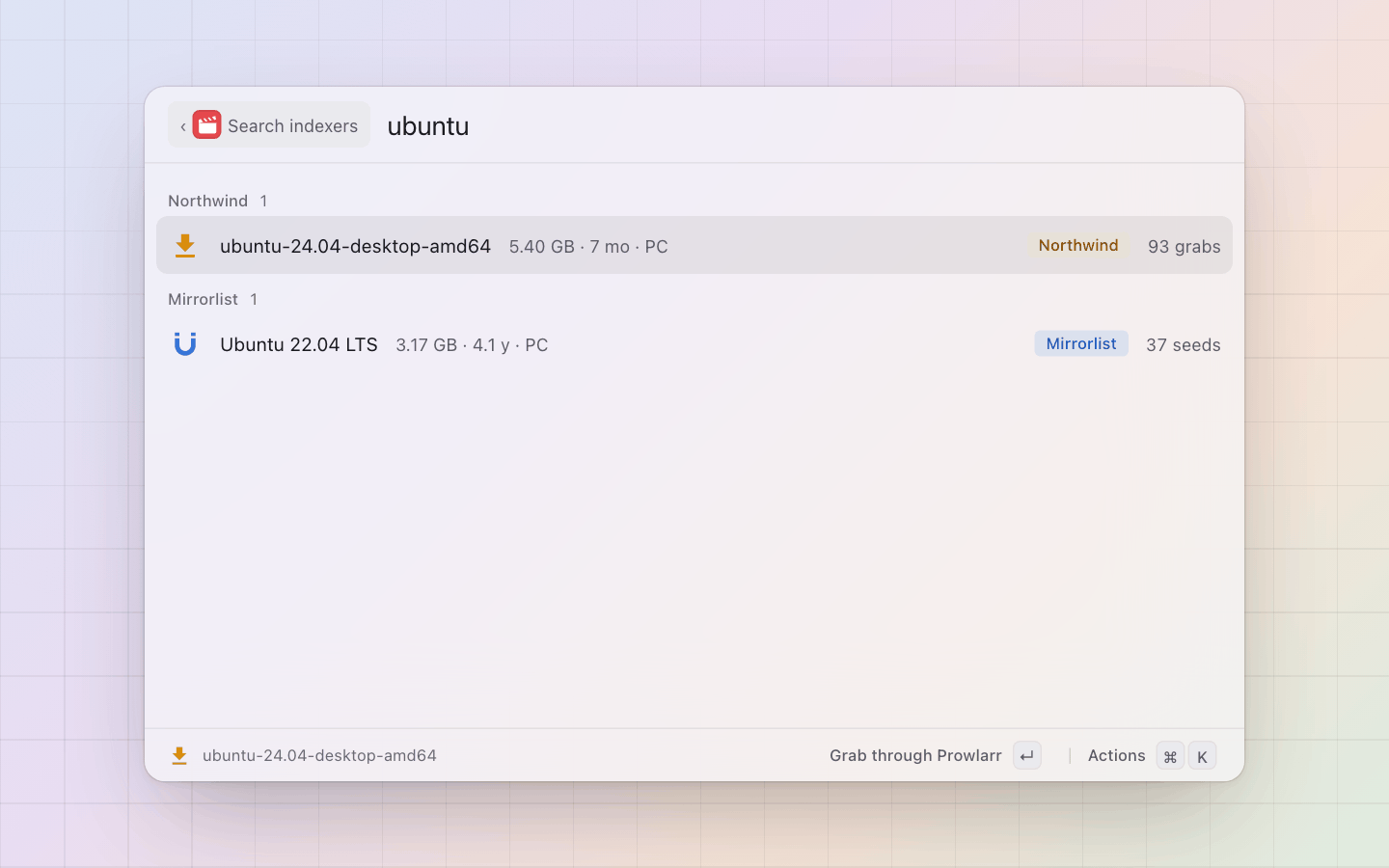Click the footer download icon

coord(179,755)
